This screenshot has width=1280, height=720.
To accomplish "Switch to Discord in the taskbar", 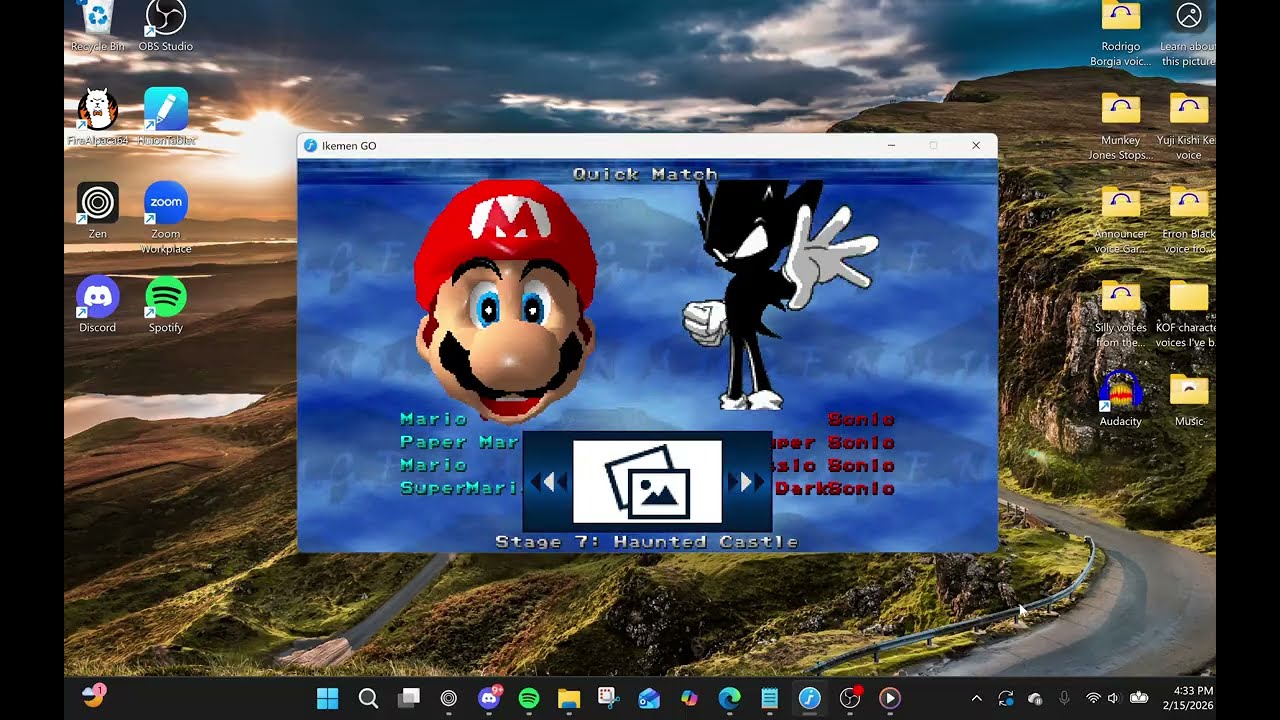I will [x=489, y=698].
